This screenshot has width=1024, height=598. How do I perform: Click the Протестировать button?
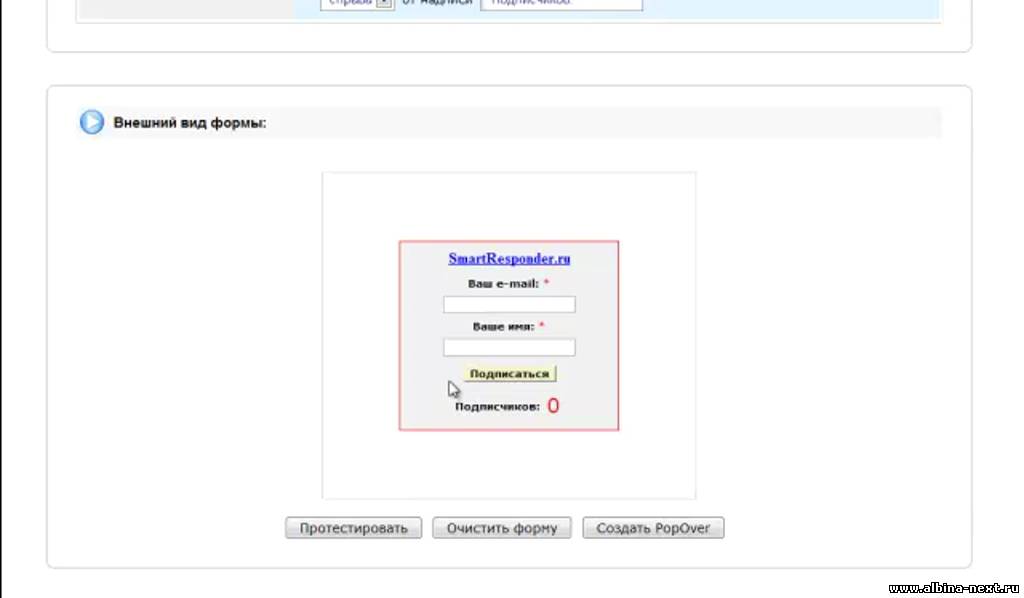(353, 528)
